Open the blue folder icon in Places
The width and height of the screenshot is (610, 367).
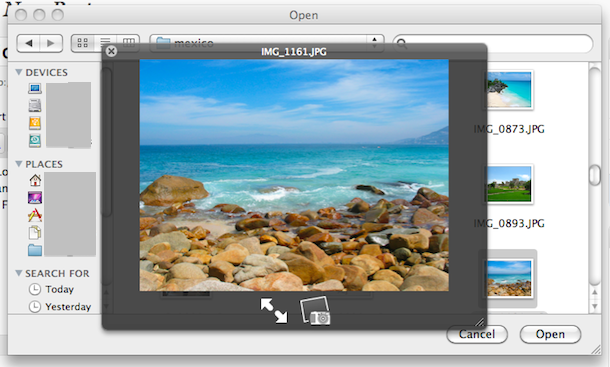[x=35, y=250]
